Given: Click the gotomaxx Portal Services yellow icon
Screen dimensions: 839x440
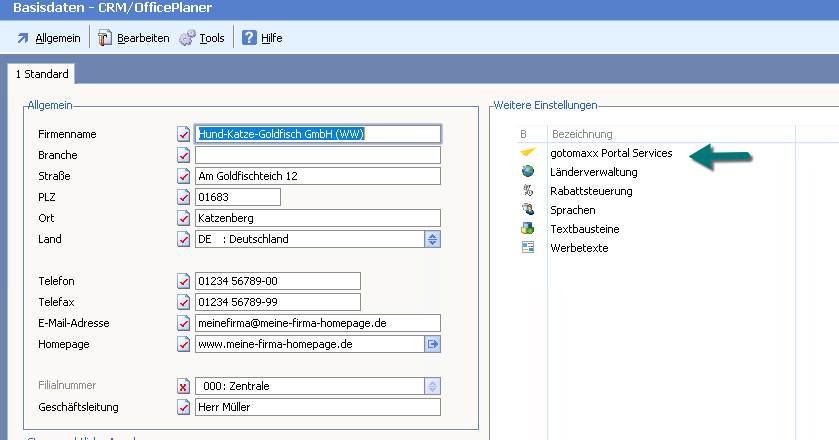Looking at the screenshot, I should pyautogui.click(x=528, y=153).
